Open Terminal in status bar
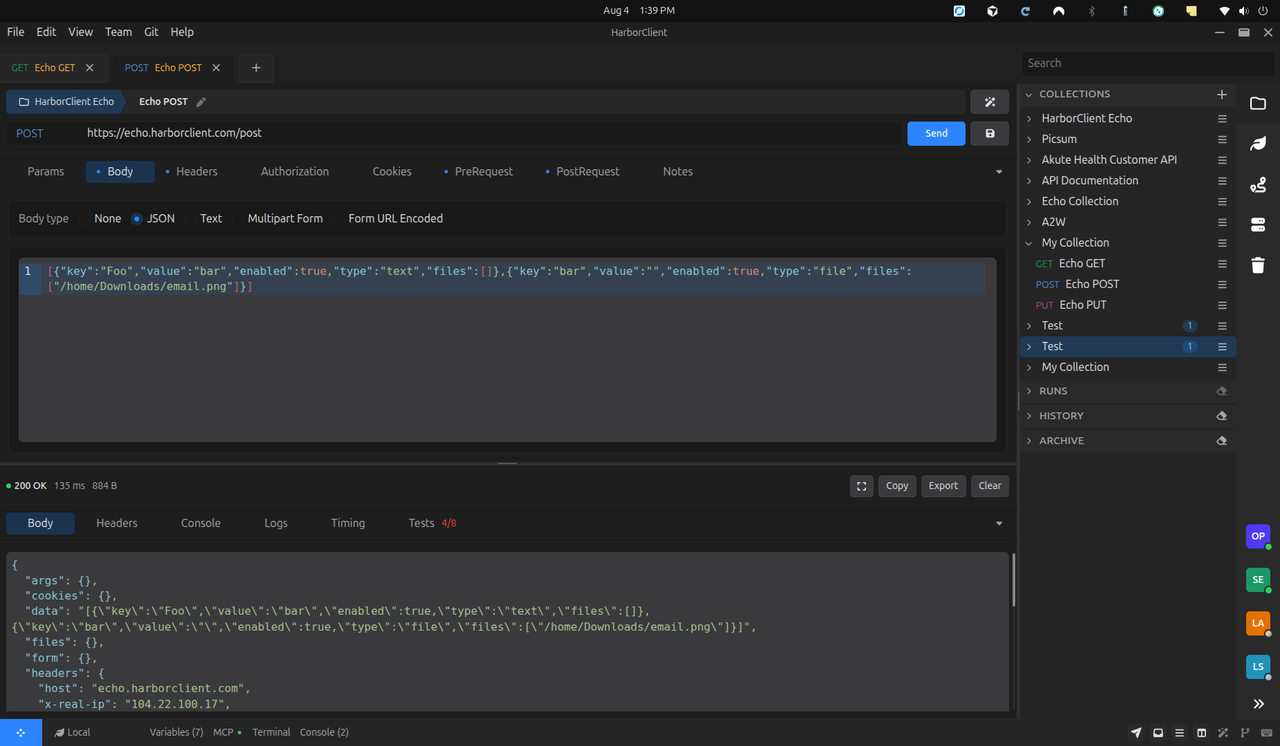Image resolution: width=1280 pixels, height=746 pixels. point(271,733)
